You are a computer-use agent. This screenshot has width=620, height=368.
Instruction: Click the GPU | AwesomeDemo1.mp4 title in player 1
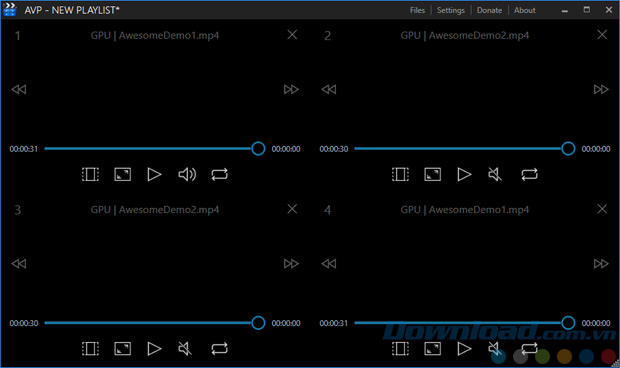click(x=155, y=36)
